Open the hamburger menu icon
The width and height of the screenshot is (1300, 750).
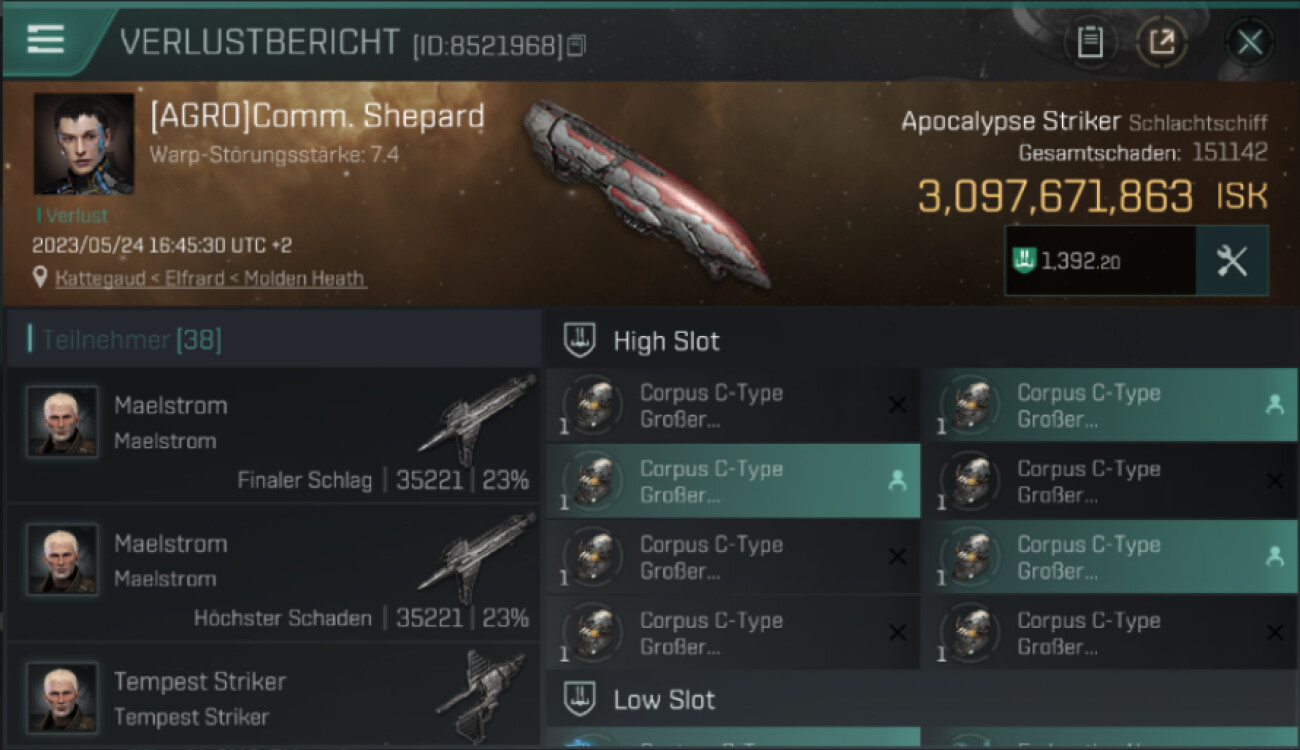click(x=46, y=39)
